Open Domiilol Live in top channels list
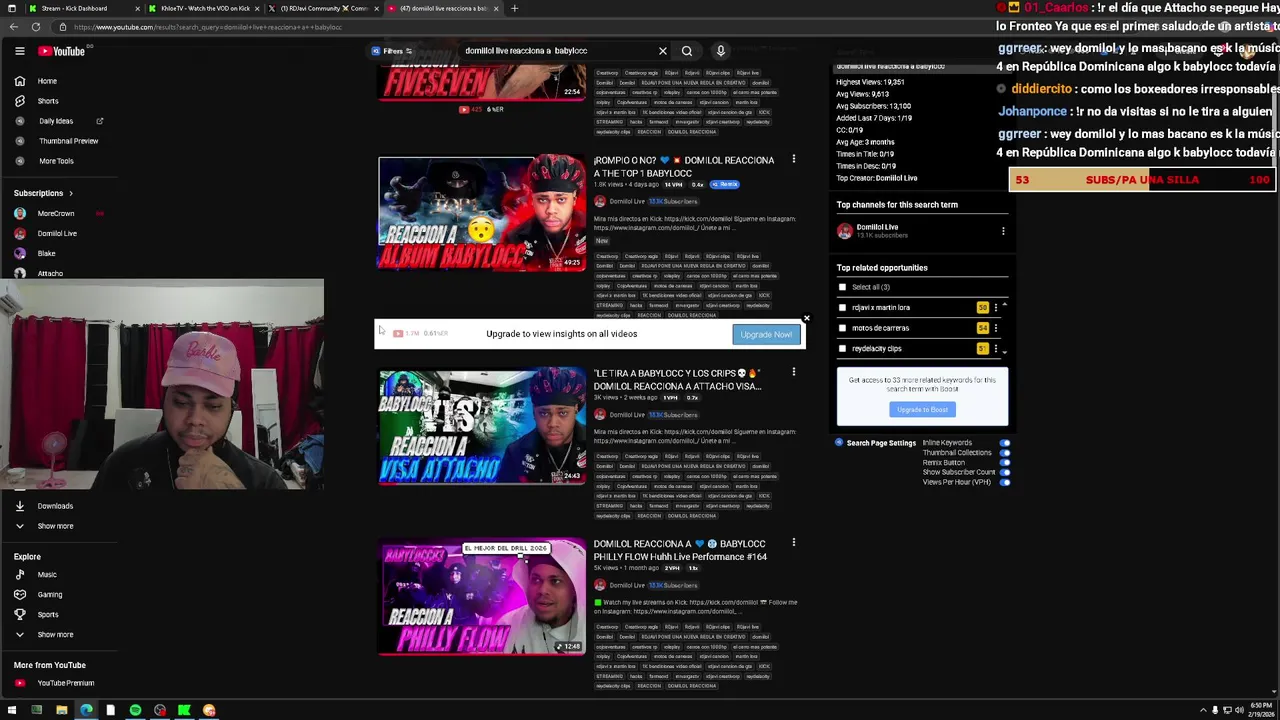This screenshot has width=1280, height=720. click(877, 229)
